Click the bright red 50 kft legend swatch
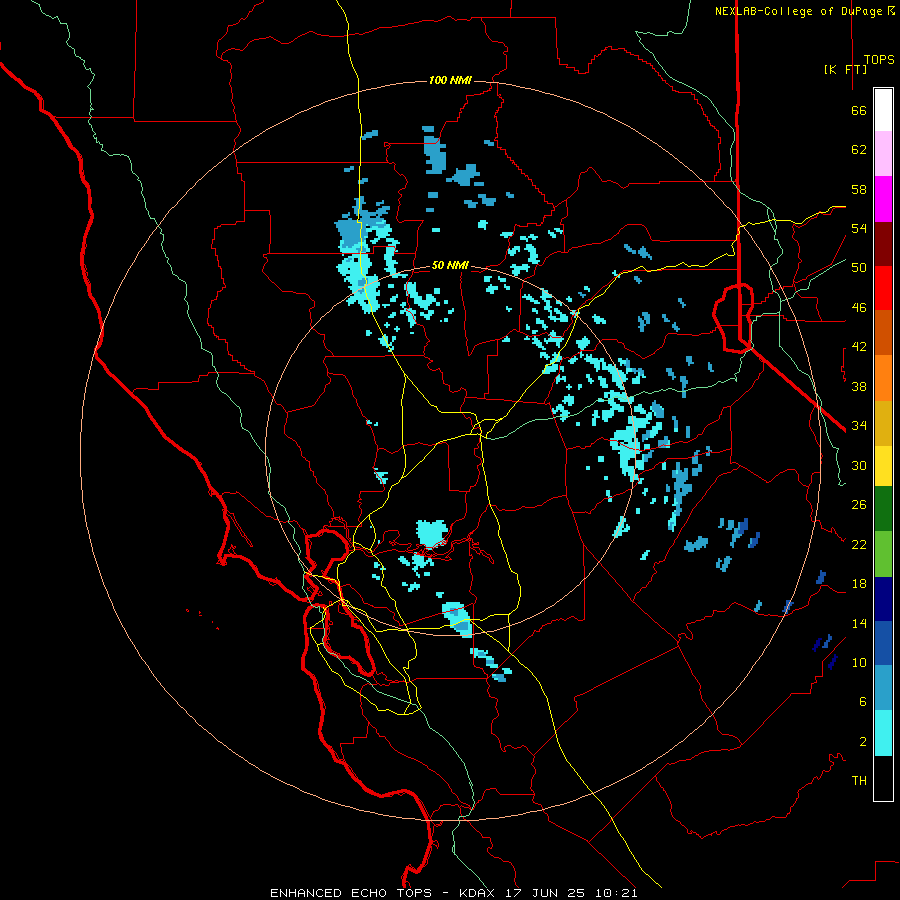900x900 pixels. tap(883, 288)
